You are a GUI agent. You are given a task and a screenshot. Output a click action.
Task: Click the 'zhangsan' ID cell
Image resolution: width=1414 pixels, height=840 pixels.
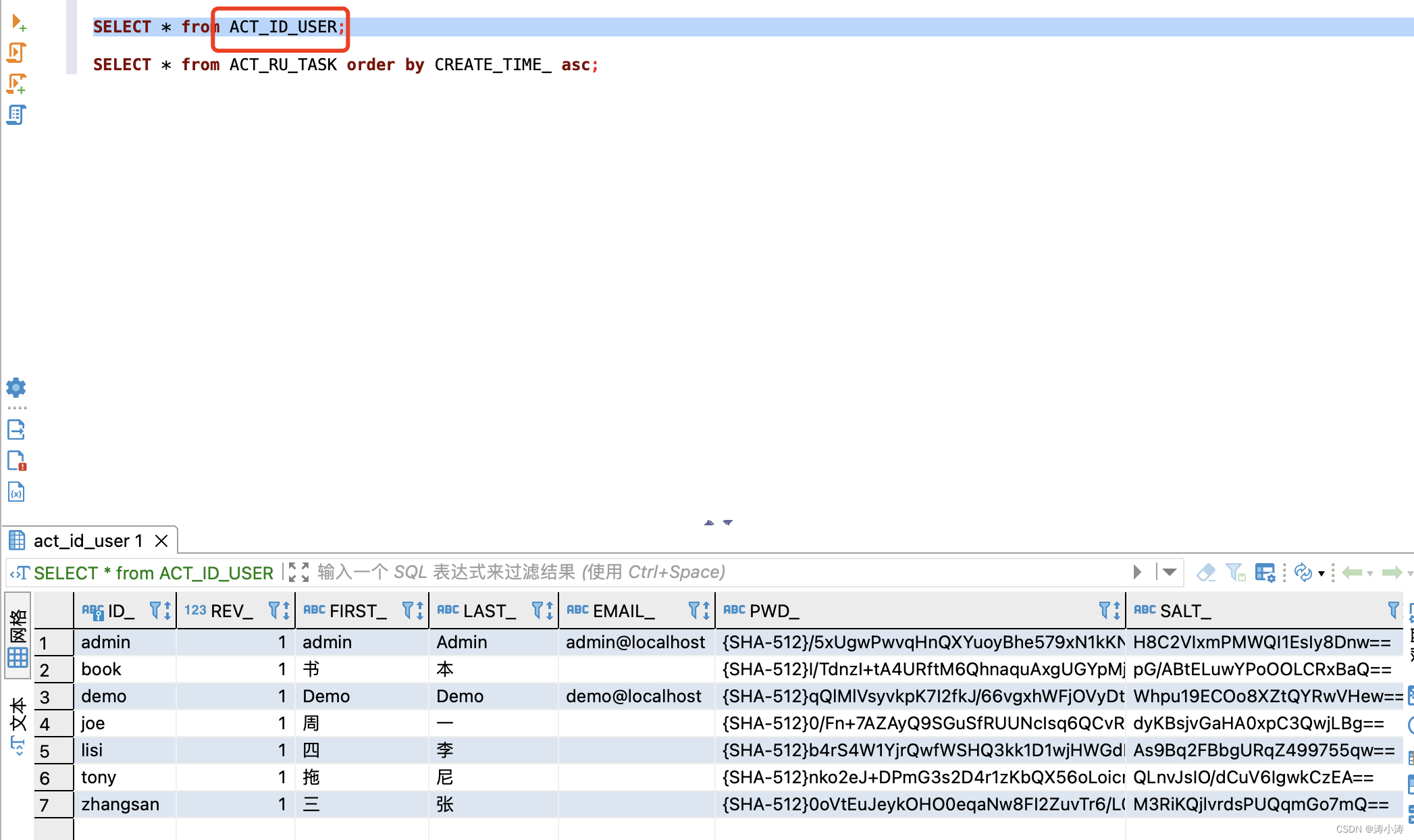pos(125,804)
